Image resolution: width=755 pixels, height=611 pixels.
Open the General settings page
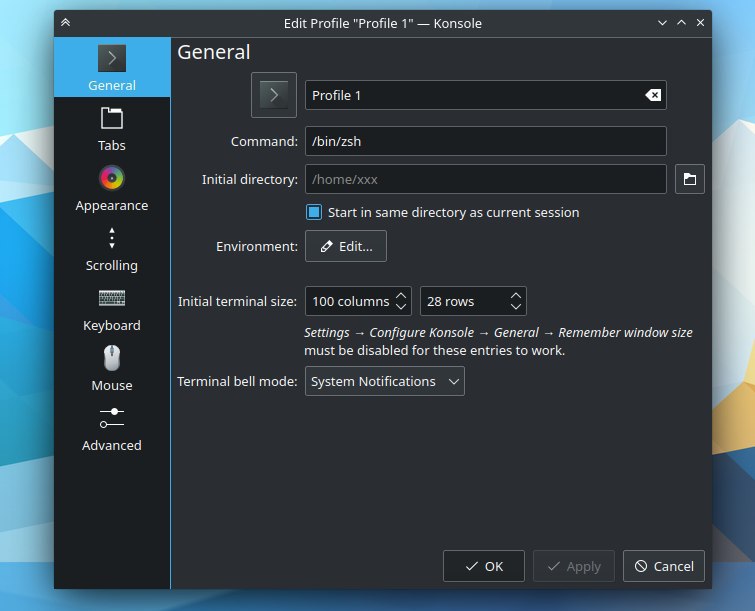tap(112, 67)
